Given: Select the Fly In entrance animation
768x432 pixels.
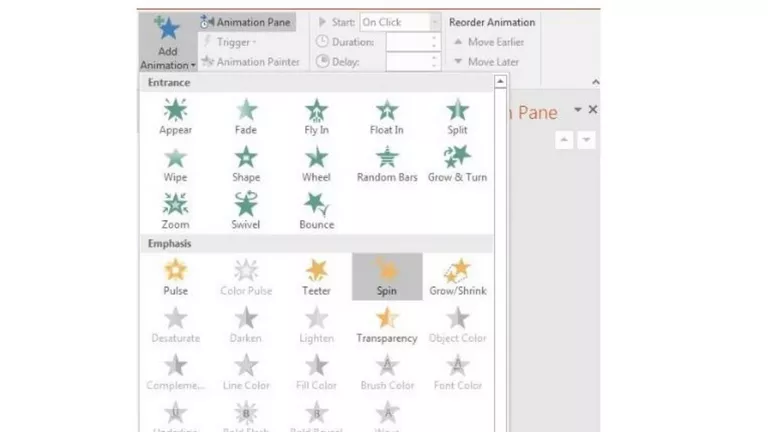Looking at the screenshot, I should pyautogui.click(x=316, y=116).
